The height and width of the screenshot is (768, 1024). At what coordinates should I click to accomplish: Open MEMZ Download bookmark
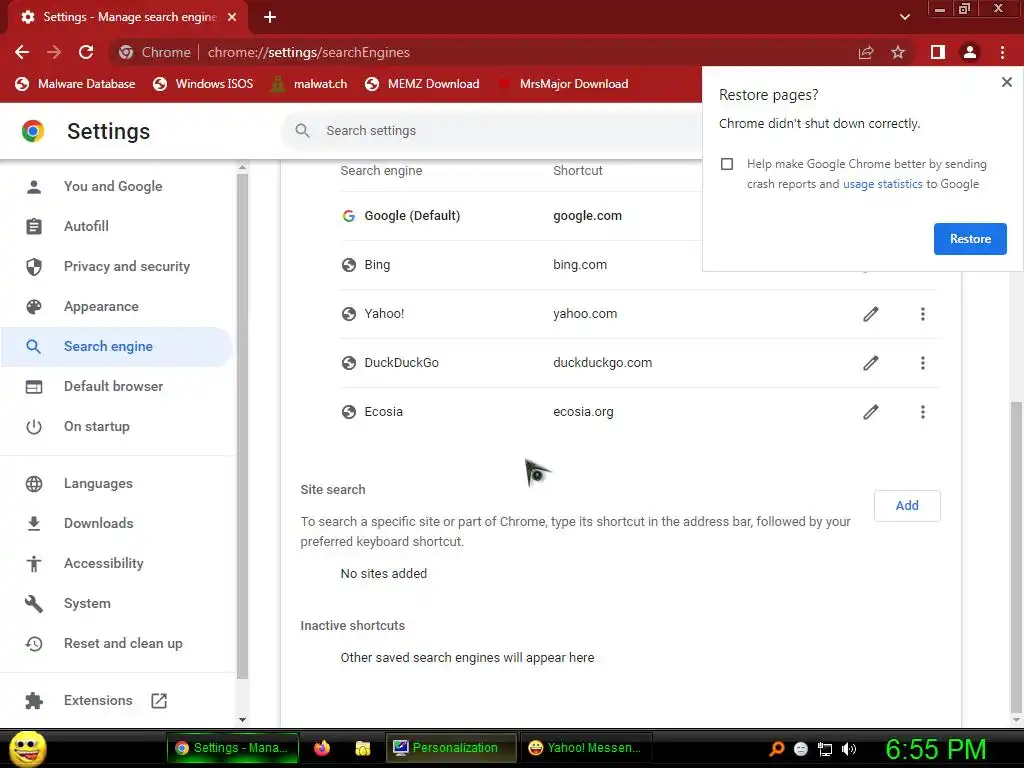(423, 84)
